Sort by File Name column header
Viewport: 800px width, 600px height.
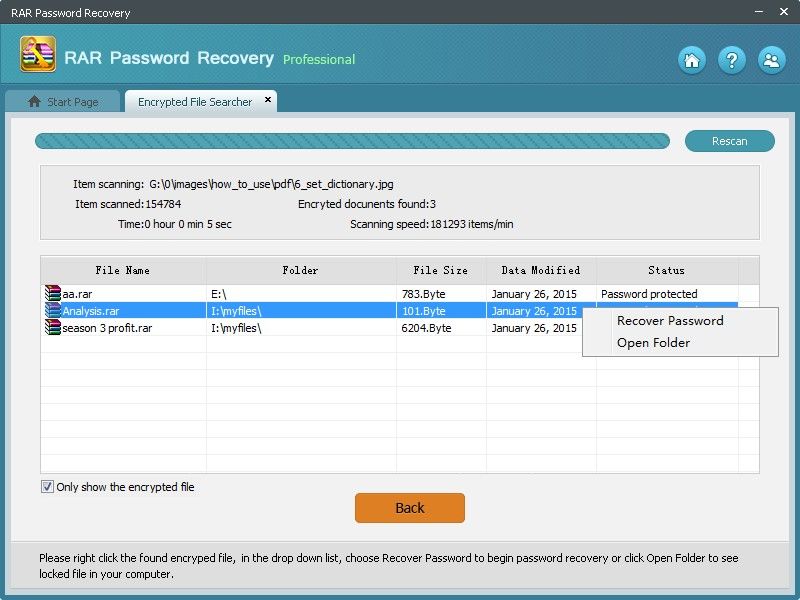[123, 270]
